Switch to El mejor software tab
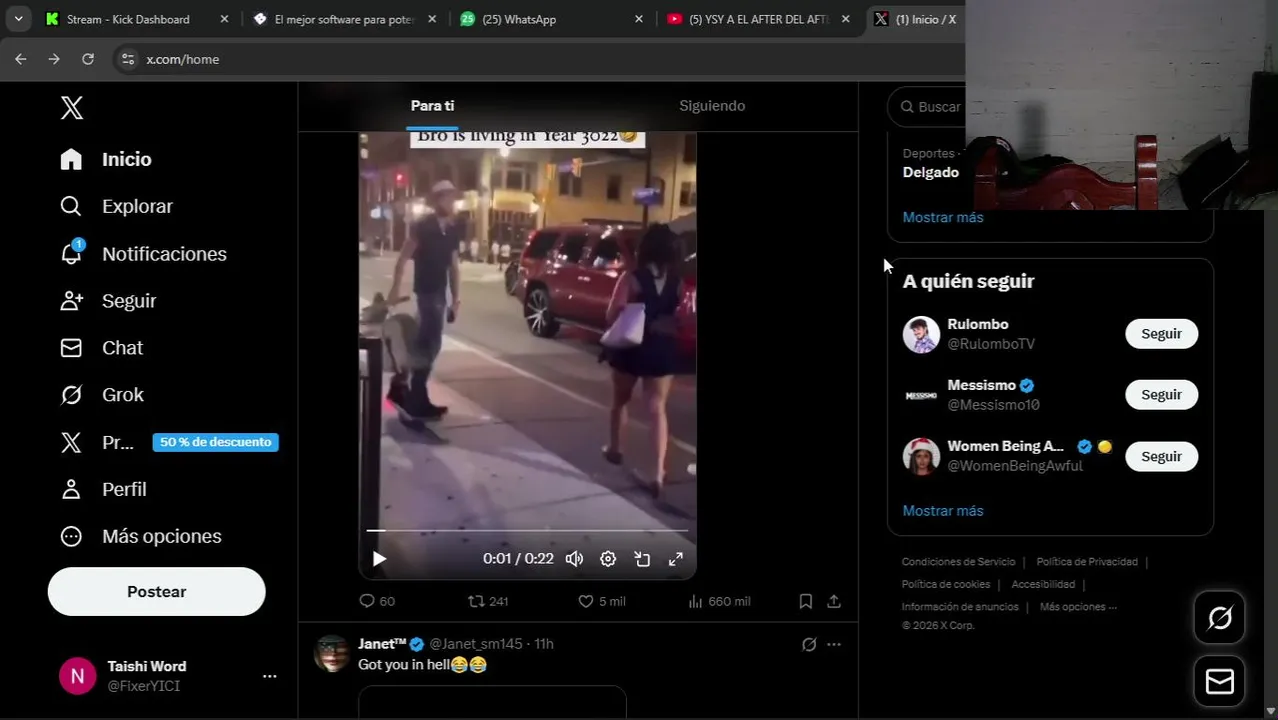Image resolution: width=1278 pixels, height=720 pixels. point(344,19)
